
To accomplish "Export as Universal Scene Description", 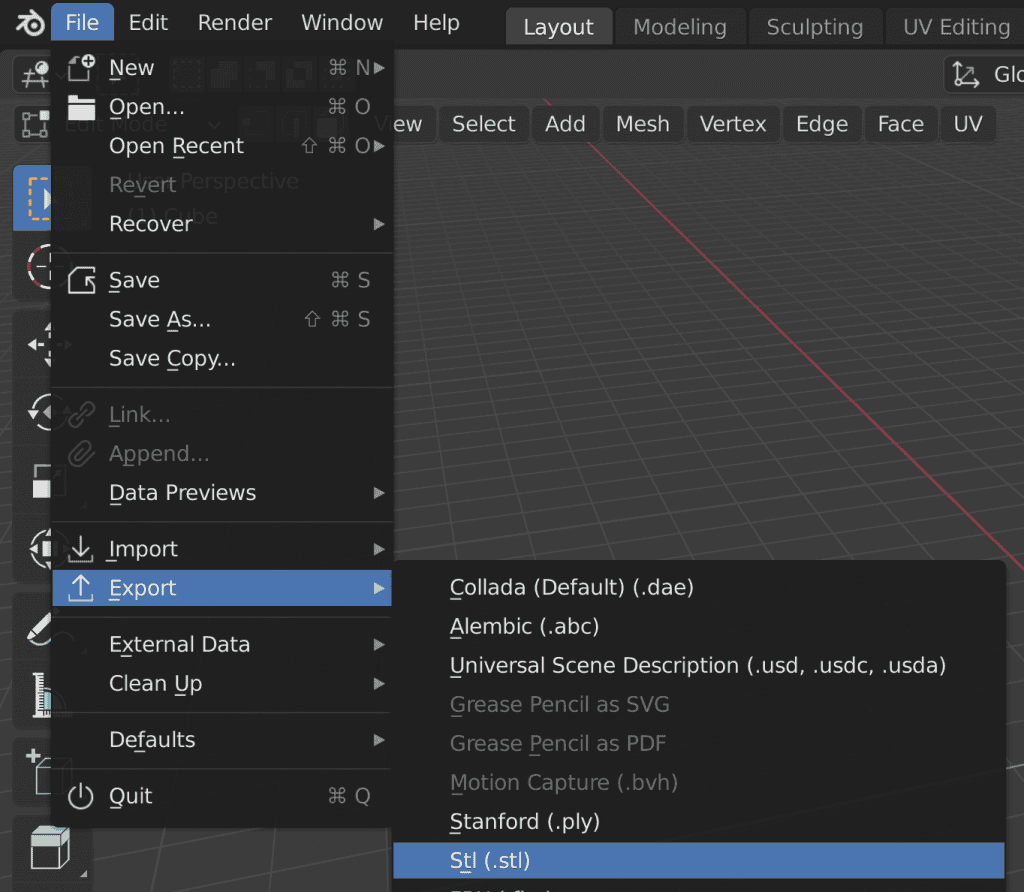I will pos(699,665).
